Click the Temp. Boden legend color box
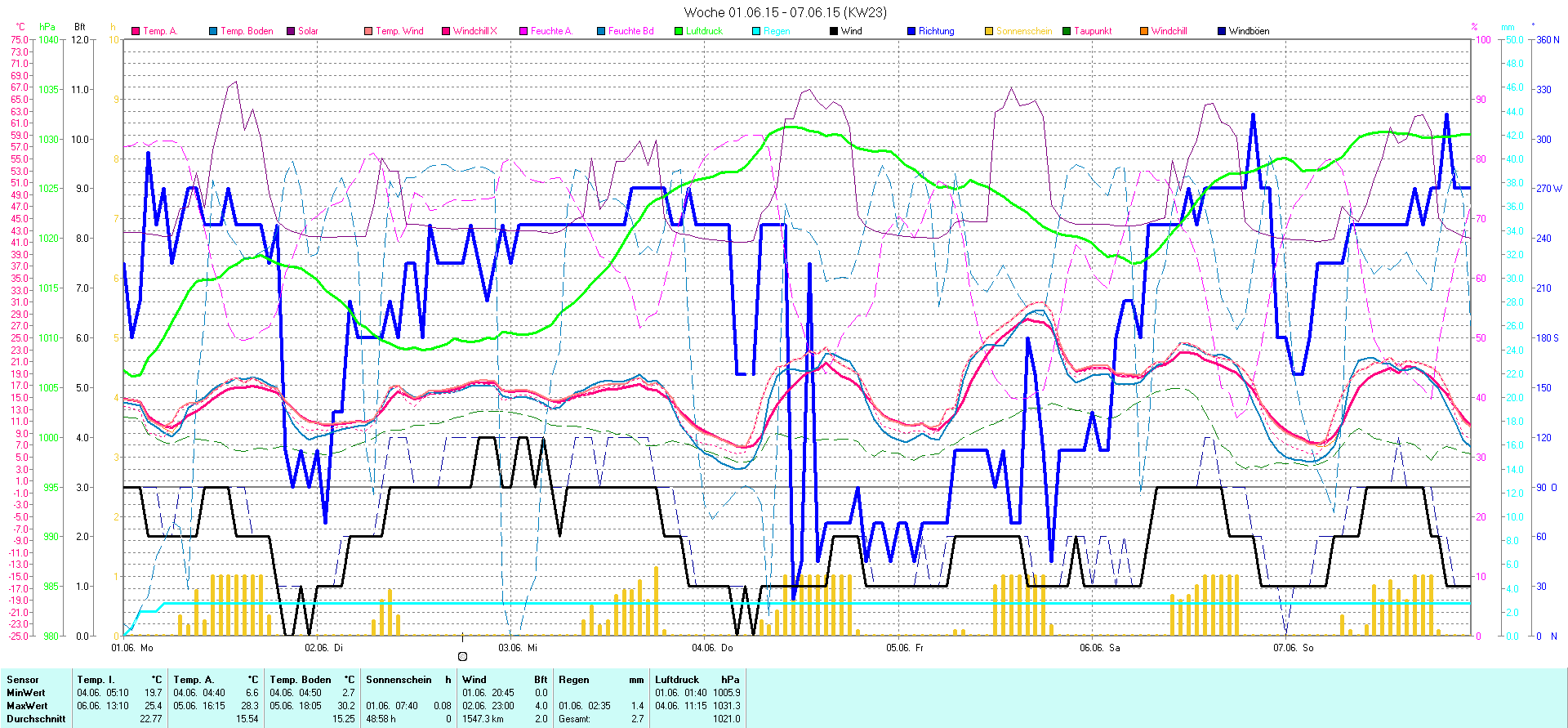Screen dimensions: 1568x728 point(213,31)
